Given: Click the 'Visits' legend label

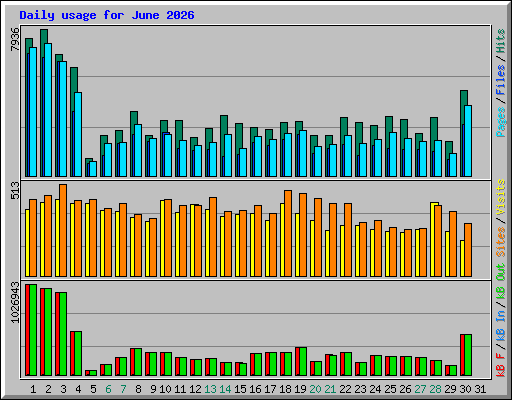Looking at the screenshot, I should click(500, 197).
